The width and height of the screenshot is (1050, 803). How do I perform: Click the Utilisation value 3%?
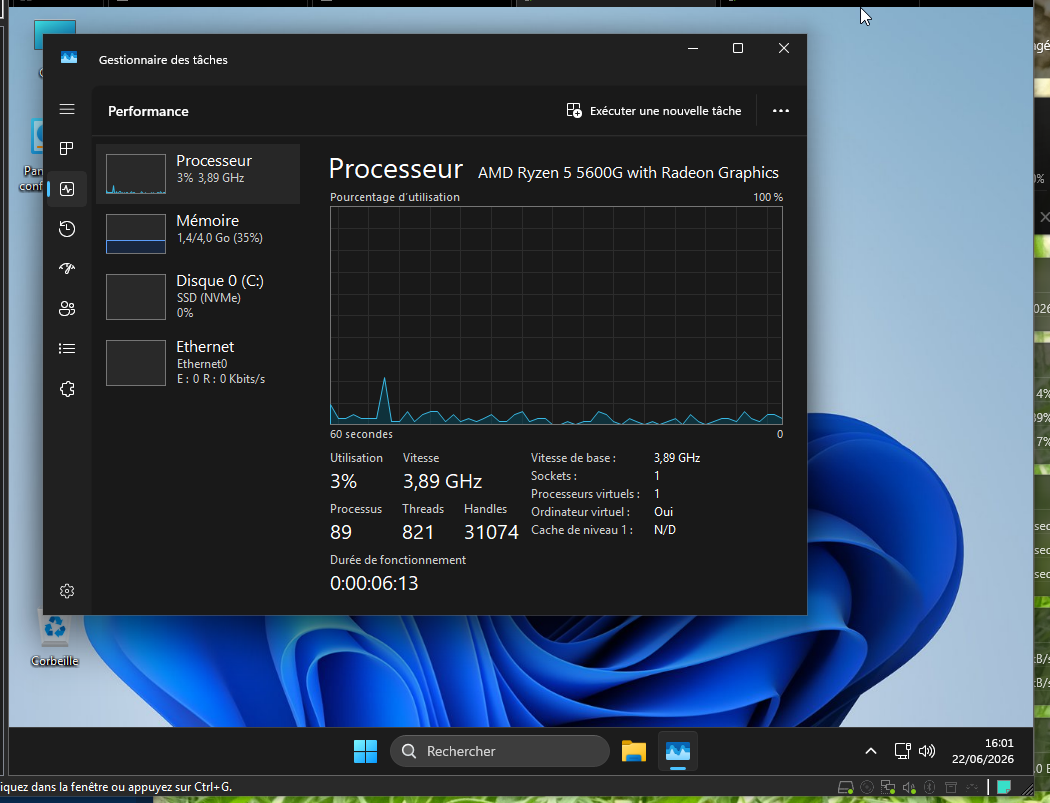pyautogui.click(x=344, y=482)
